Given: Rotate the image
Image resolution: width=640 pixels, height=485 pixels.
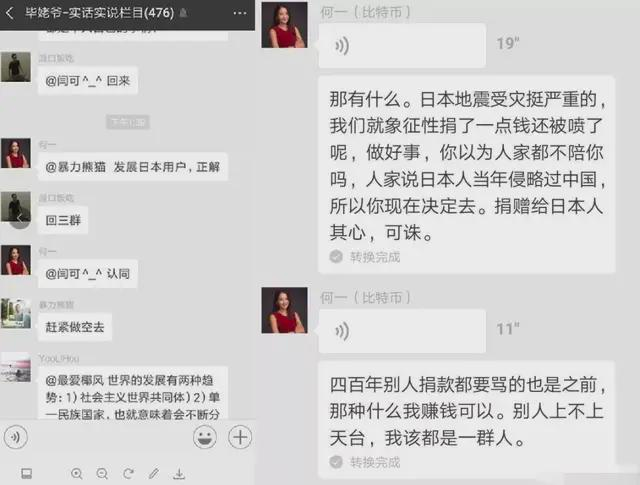Looking at the screenshot, I should coord(128,474).
